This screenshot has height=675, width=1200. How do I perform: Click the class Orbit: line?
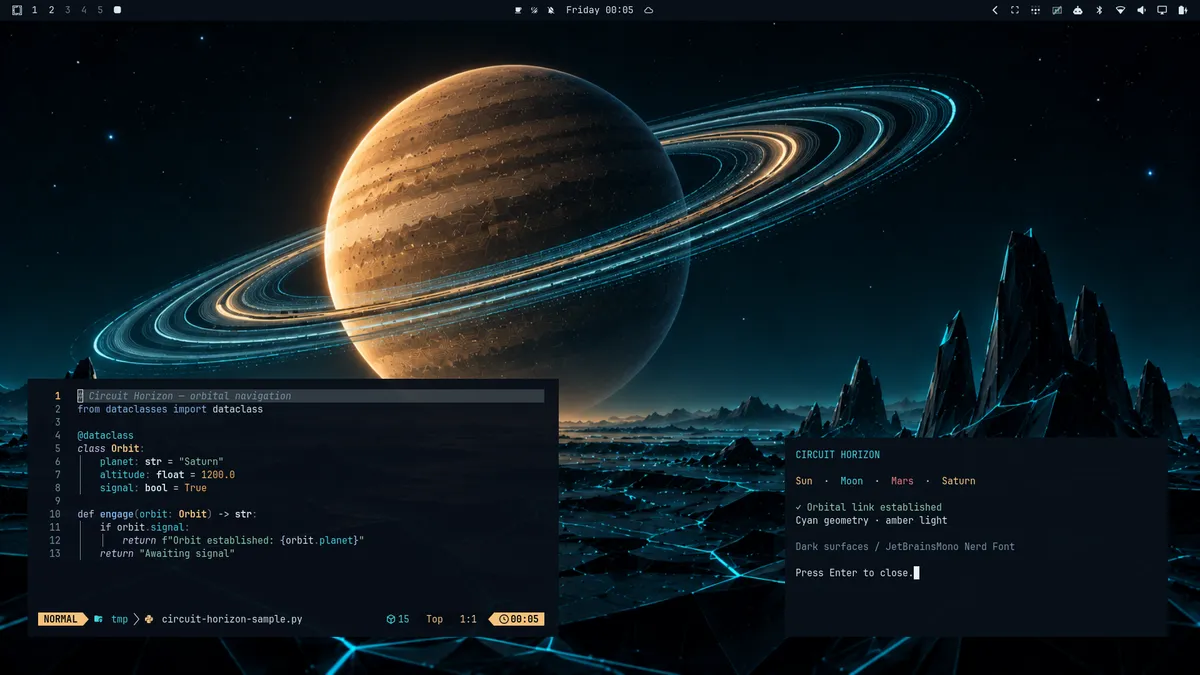111,449
